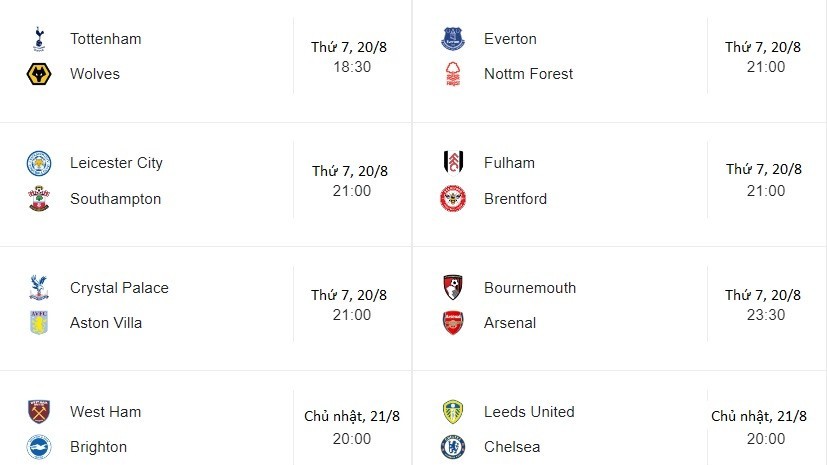The width and height of the screenshot is (827, 465).
Task: Open the West Ham team name
Action: point(105,412)
